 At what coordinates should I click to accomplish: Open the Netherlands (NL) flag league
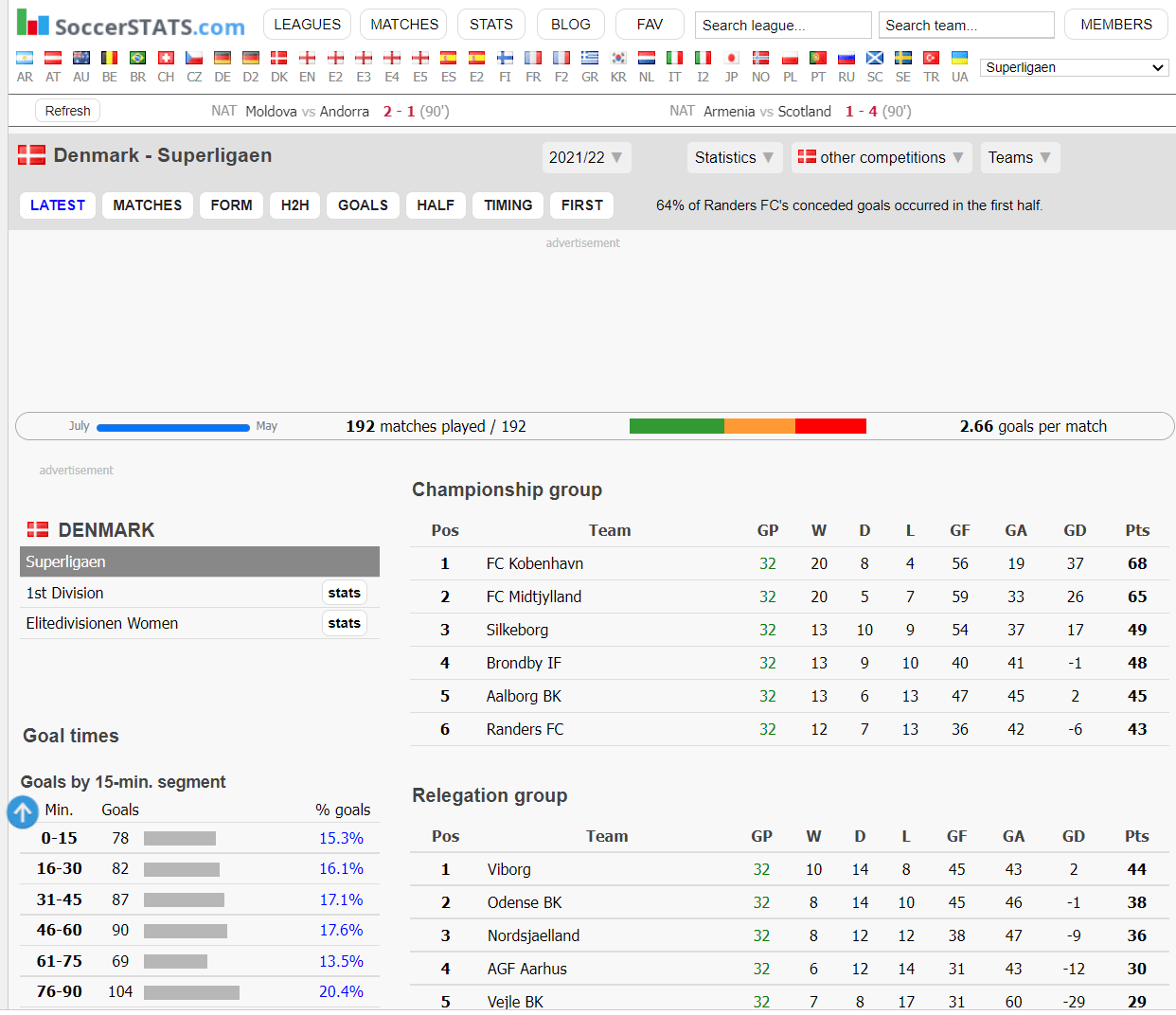click(647, 59)
